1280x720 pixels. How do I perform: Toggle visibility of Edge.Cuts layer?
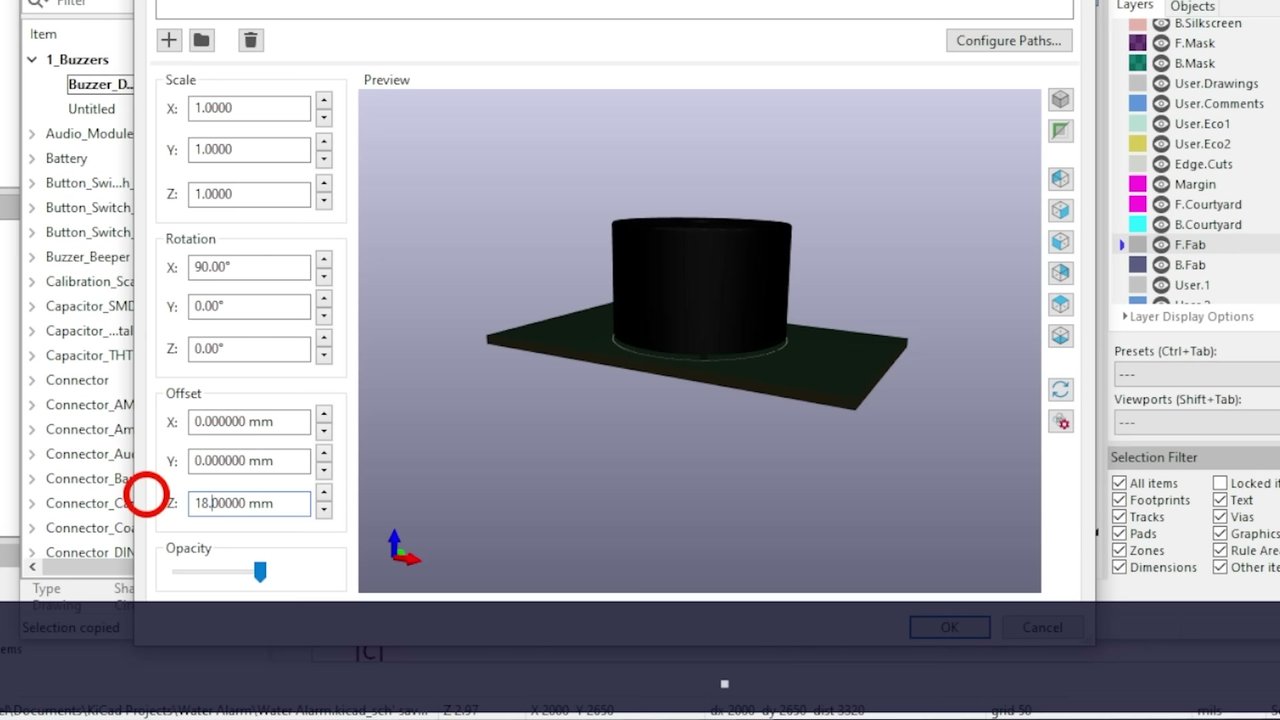[1161, 164]
